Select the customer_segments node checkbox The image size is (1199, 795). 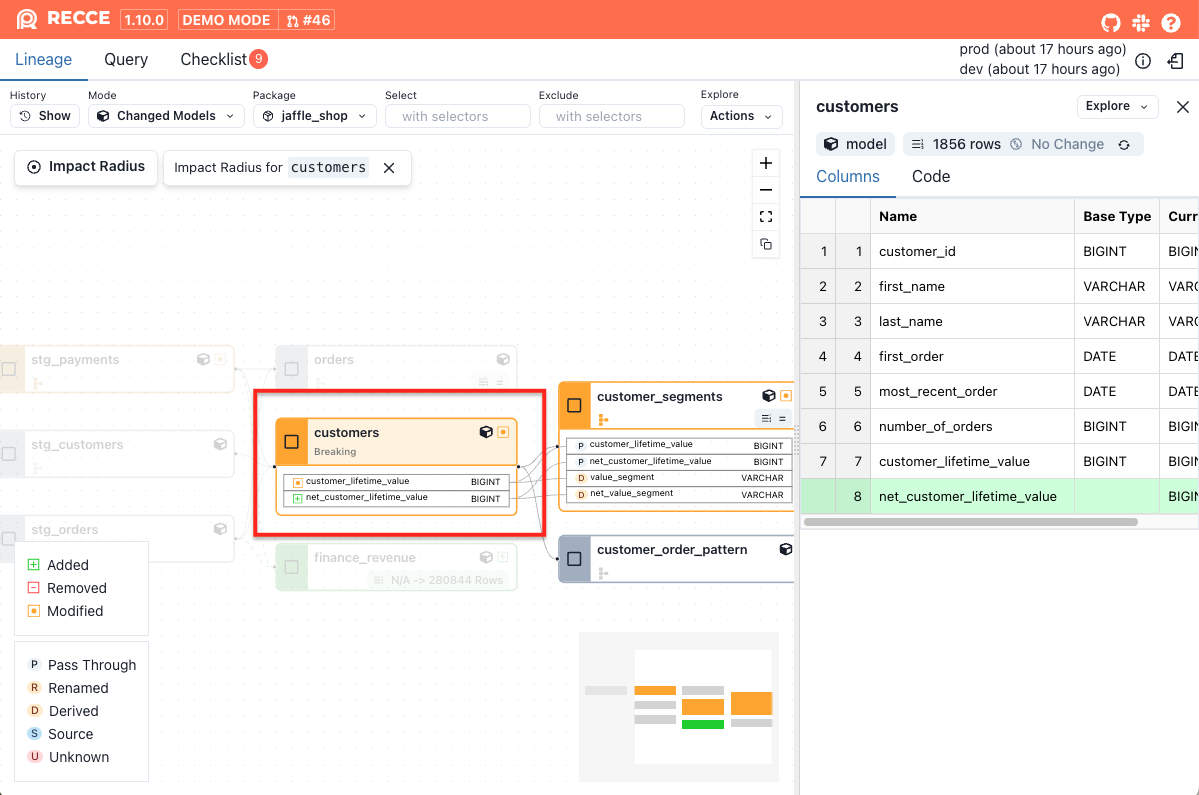(x=574, y=405)
